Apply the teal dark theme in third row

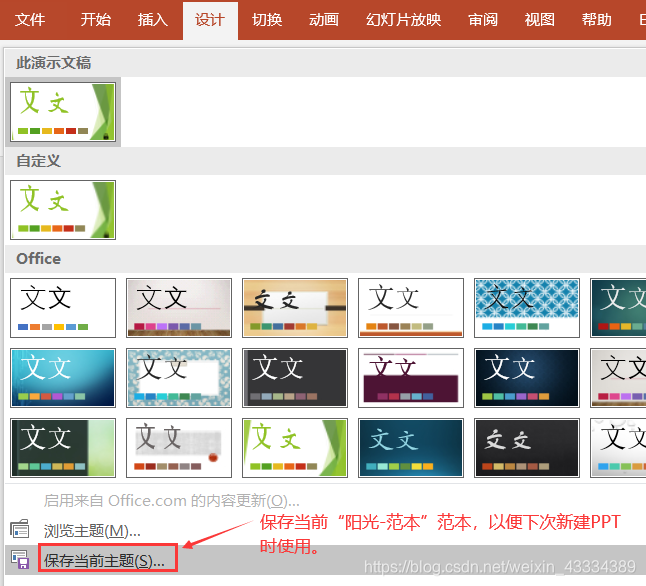pyautogui.click(x=411, y=448)
